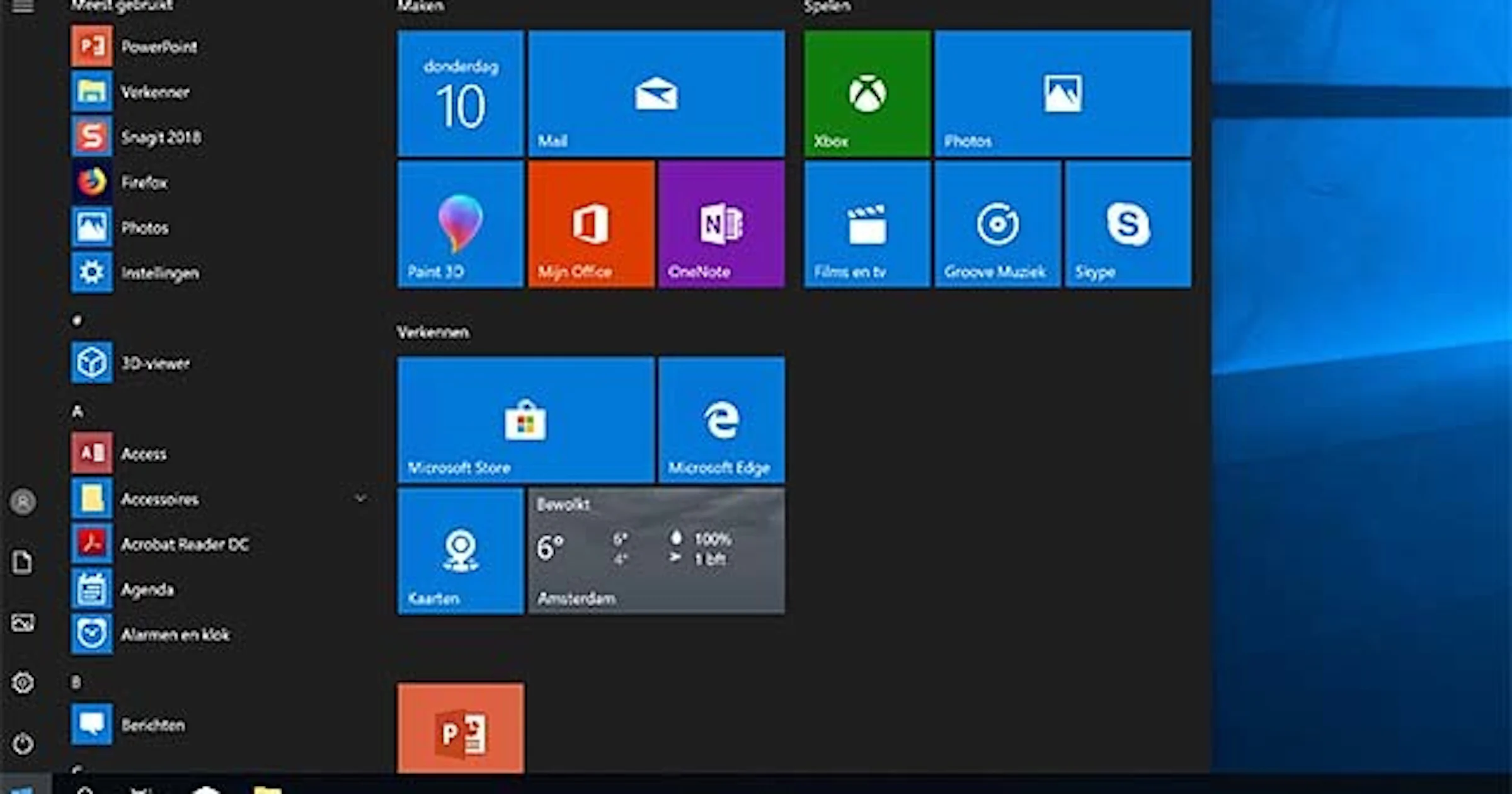Click the letter A section header
This screenshot has height=794, width=1512.
(77, 412)
